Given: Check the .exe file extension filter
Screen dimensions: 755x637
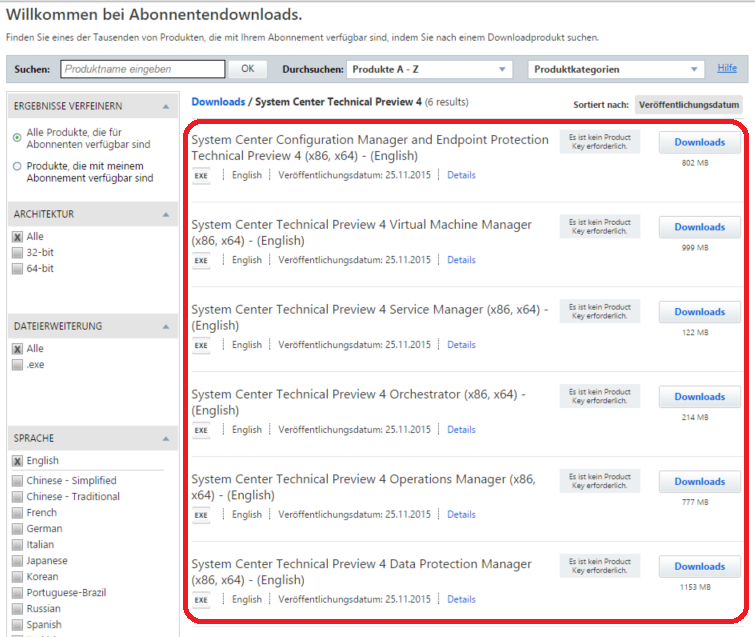Looking at the screenshot, I should 17,365.
